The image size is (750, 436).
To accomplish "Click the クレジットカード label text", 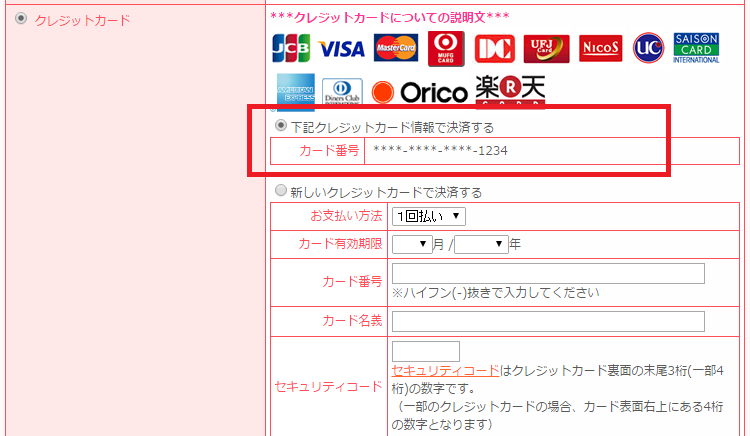I will coord(82,20).
